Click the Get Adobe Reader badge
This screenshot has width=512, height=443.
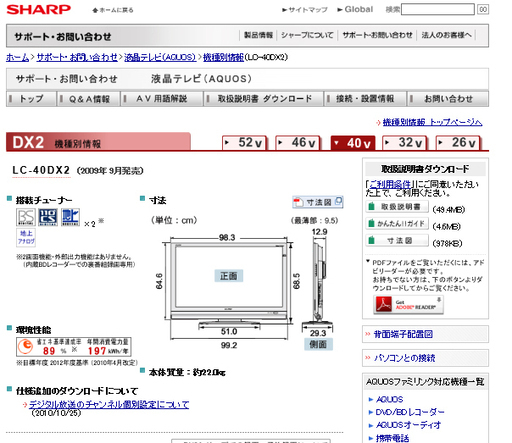(408, 305)
